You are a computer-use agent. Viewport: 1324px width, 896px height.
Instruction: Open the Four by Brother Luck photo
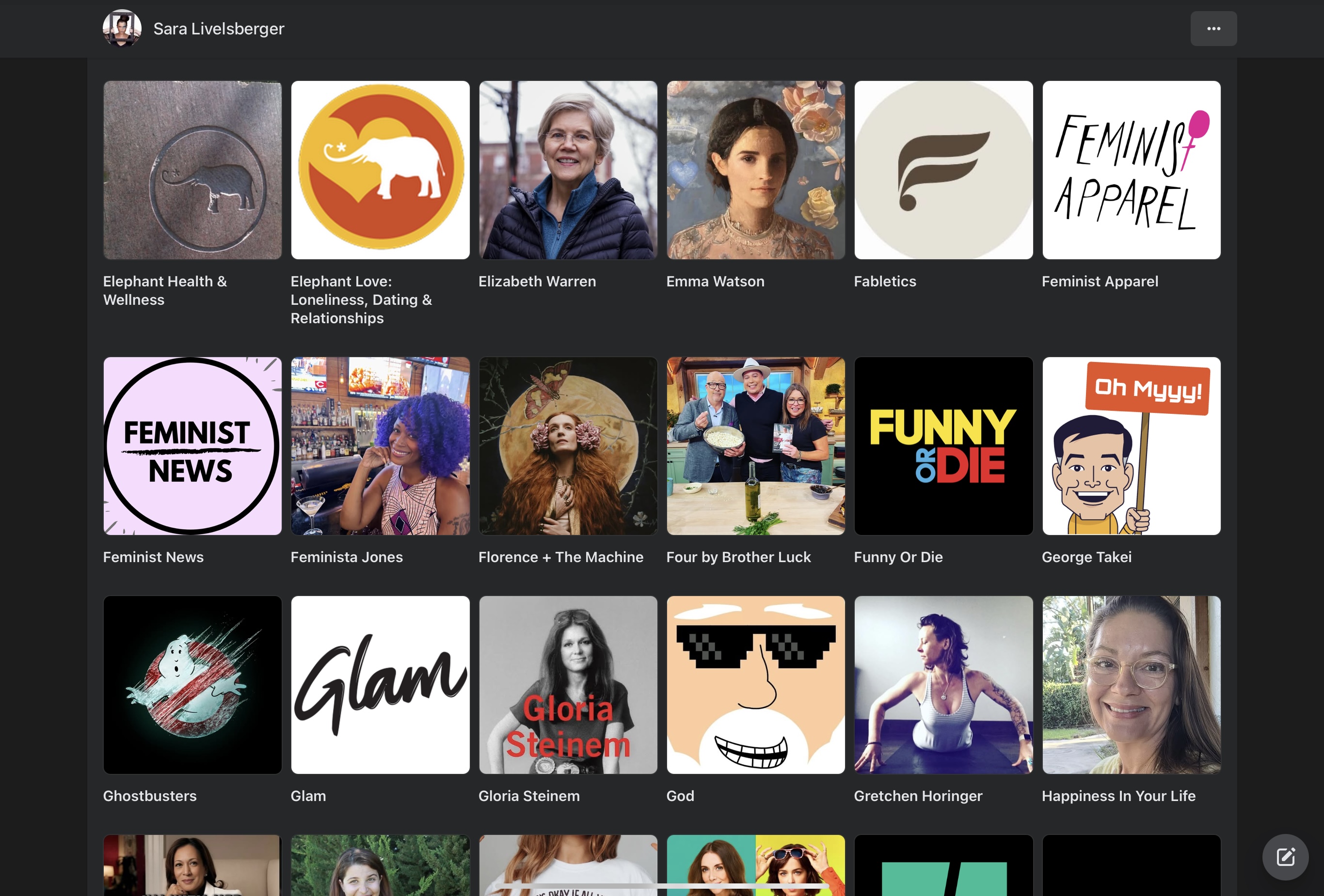tap(755, 446)
